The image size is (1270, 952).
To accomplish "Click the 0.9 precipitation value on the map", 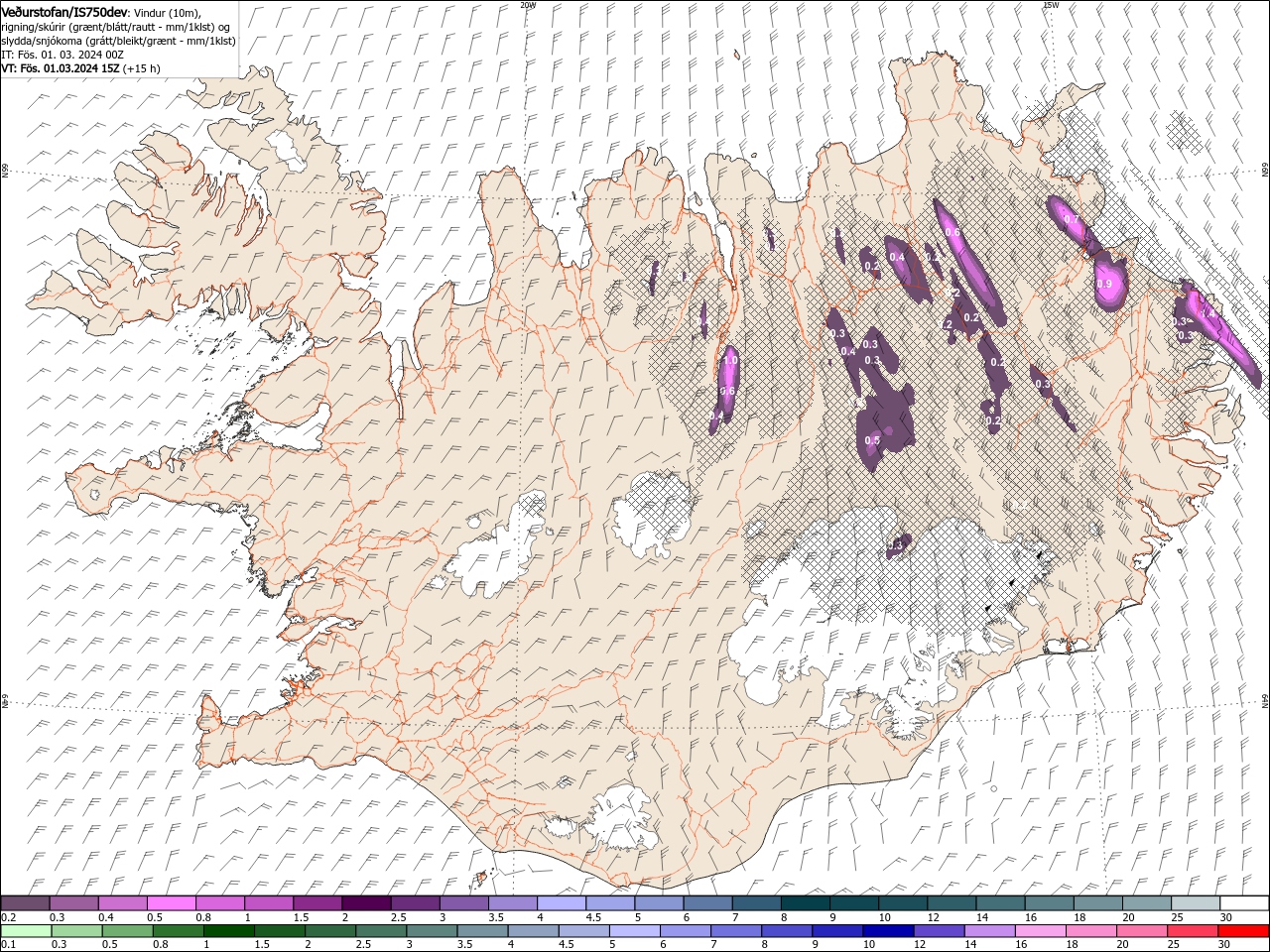I will (1105, 285).
